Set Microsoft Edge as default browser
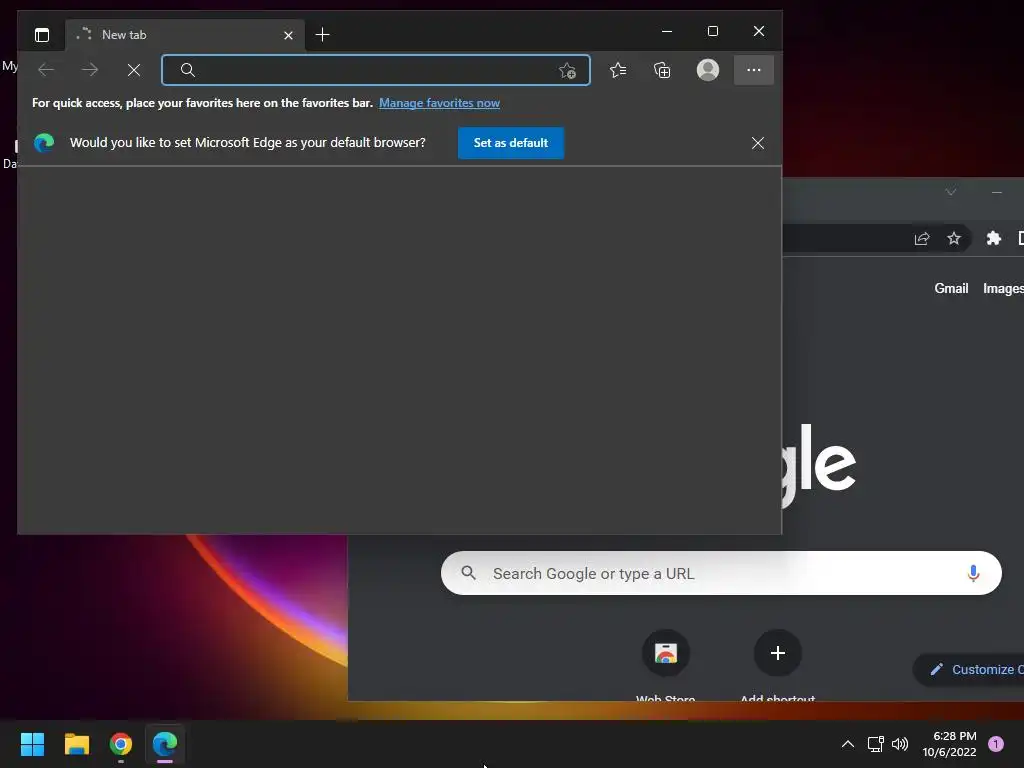The image size is (1024, 768). (x=511, y=143)
